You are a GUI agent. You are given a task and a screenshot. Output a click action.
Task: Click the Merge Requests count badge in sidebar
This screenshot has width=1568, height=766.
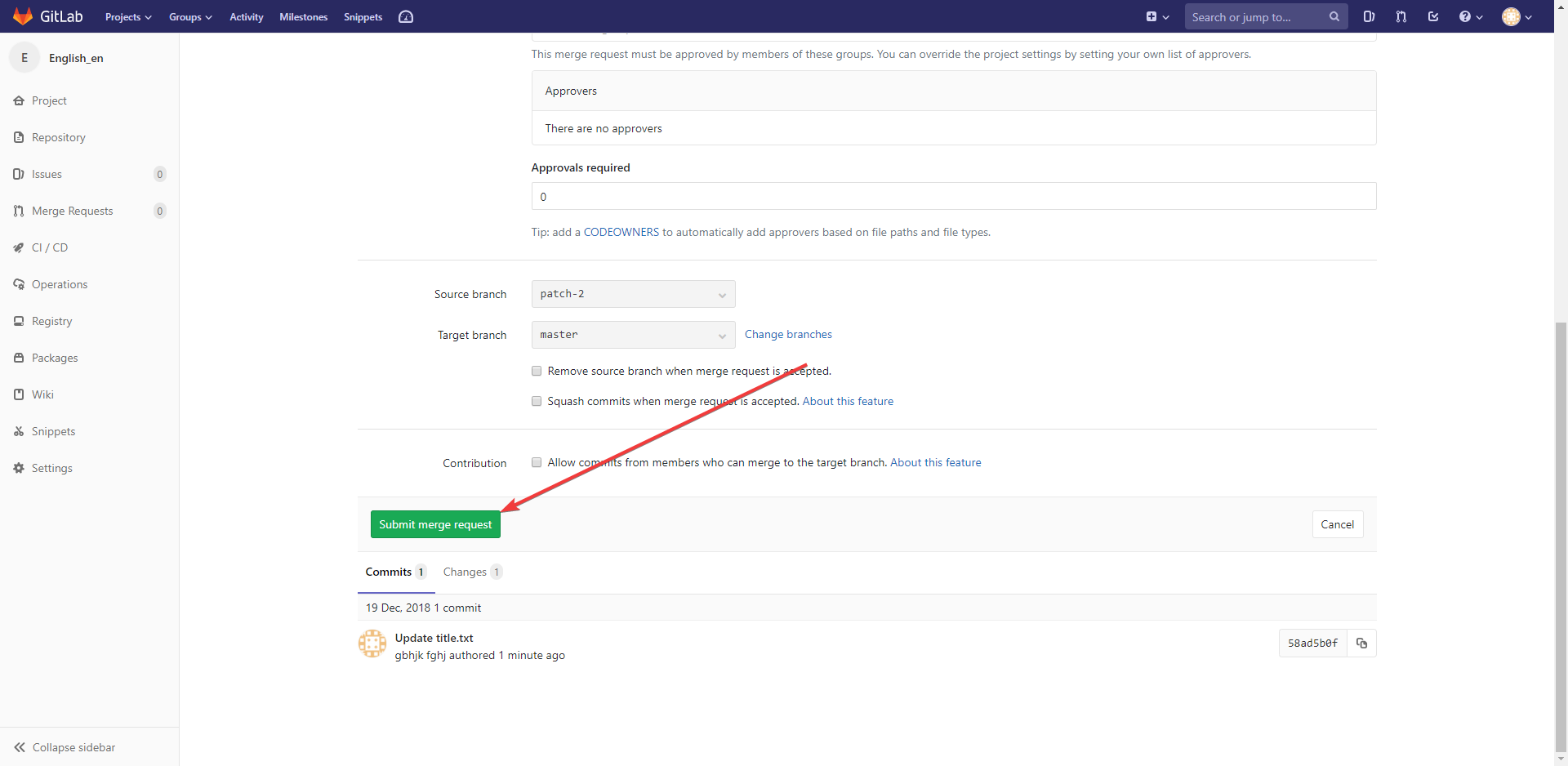click(x=160, y=211)
